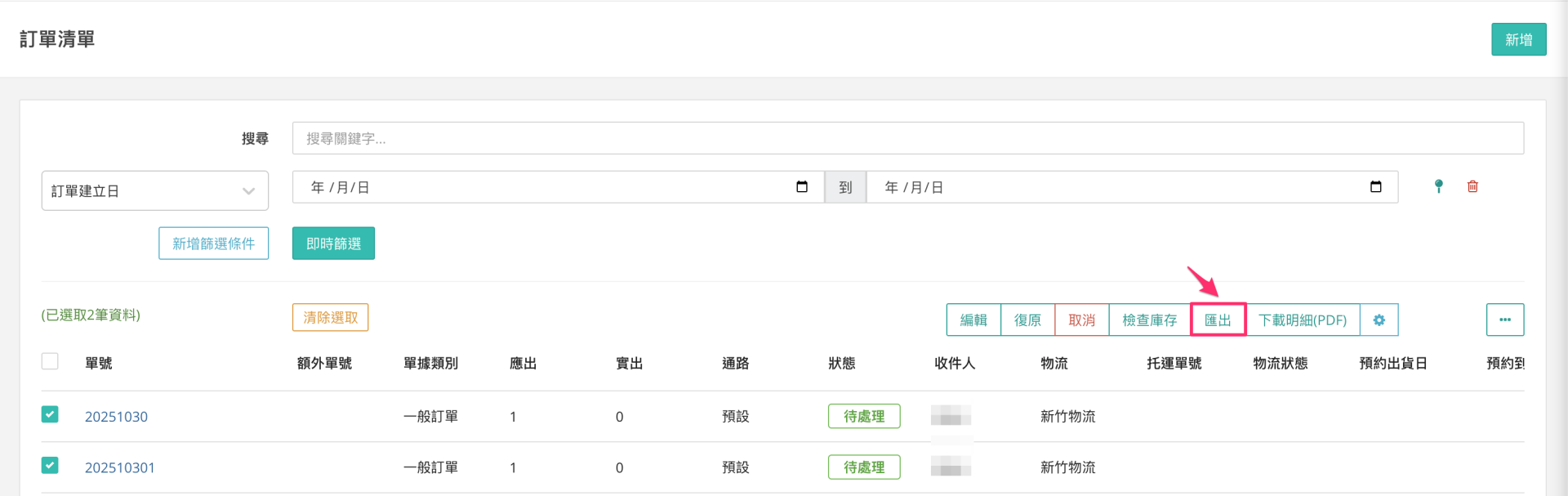
Task: Delete the filter with red trash icon
Action: [1472, 187]
